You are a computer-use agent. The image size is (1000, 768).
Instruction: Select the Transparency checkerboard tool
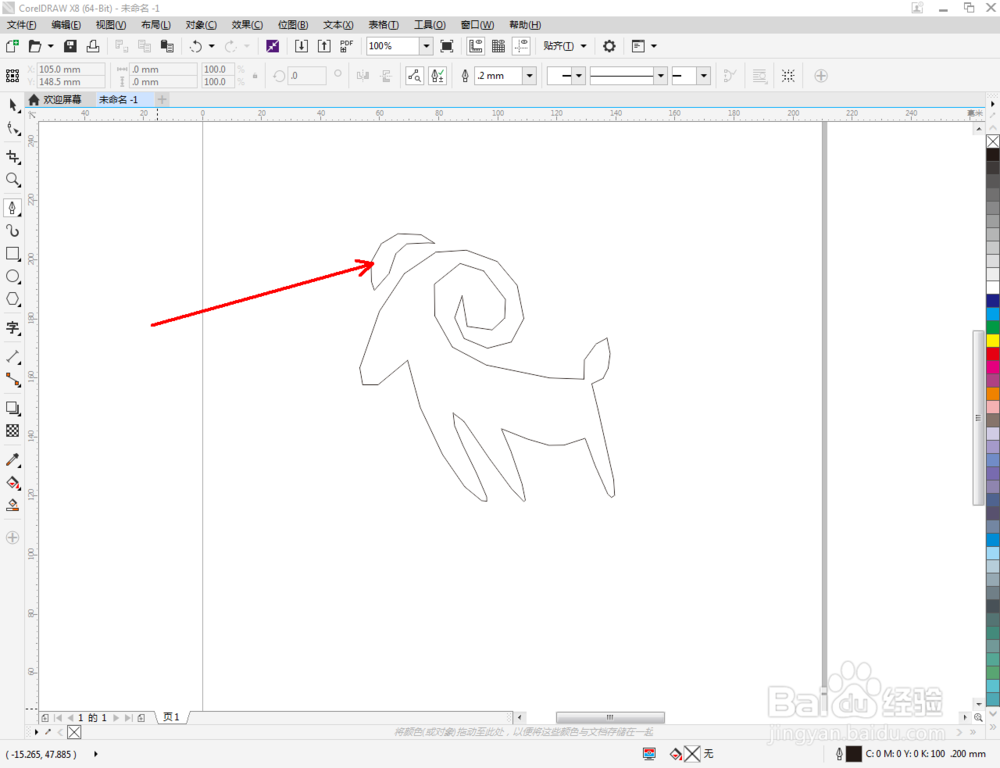[x=13, y=431]
